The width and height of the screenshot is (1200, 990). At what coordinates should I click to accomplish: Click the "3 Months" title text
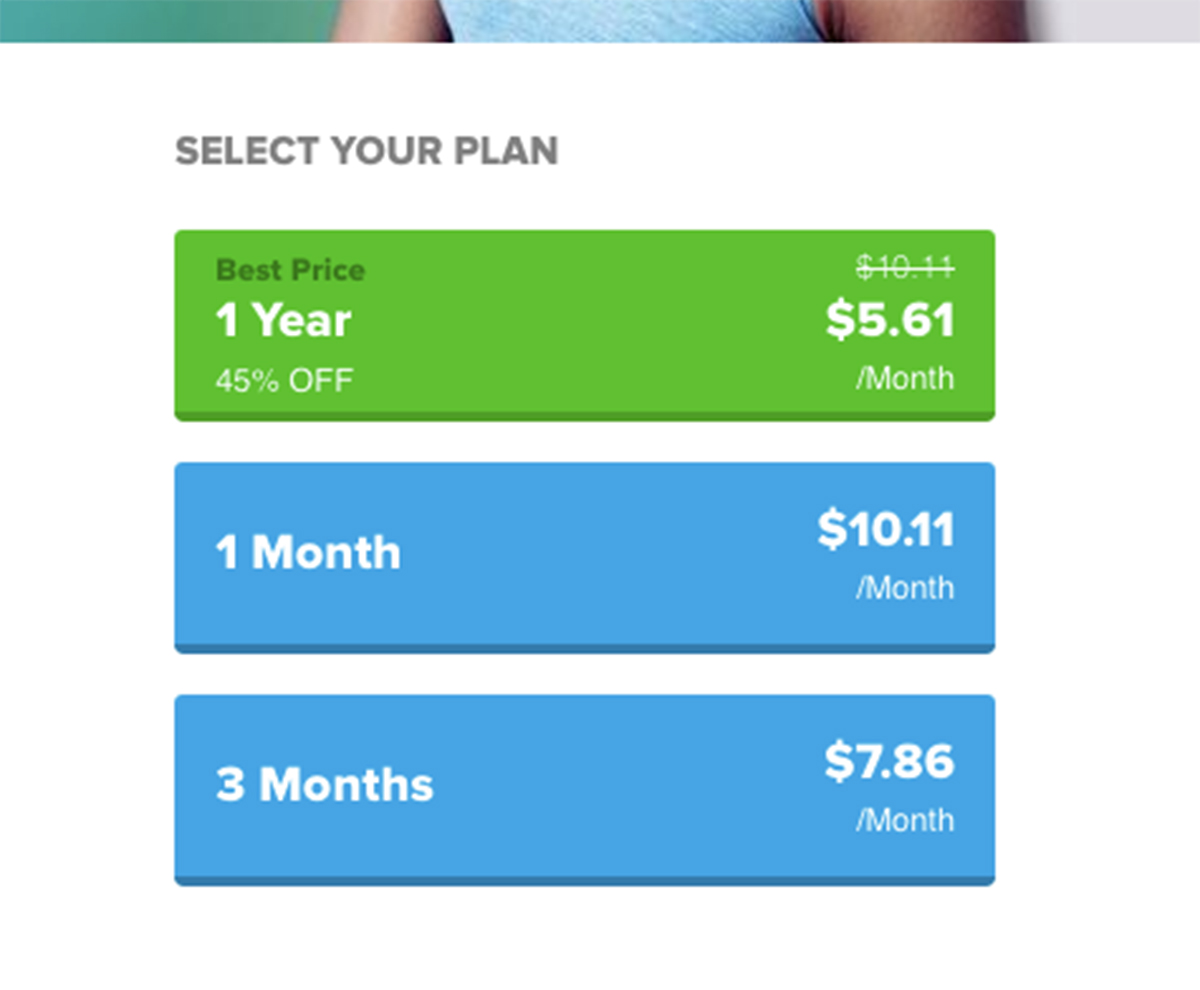point(325,785)
